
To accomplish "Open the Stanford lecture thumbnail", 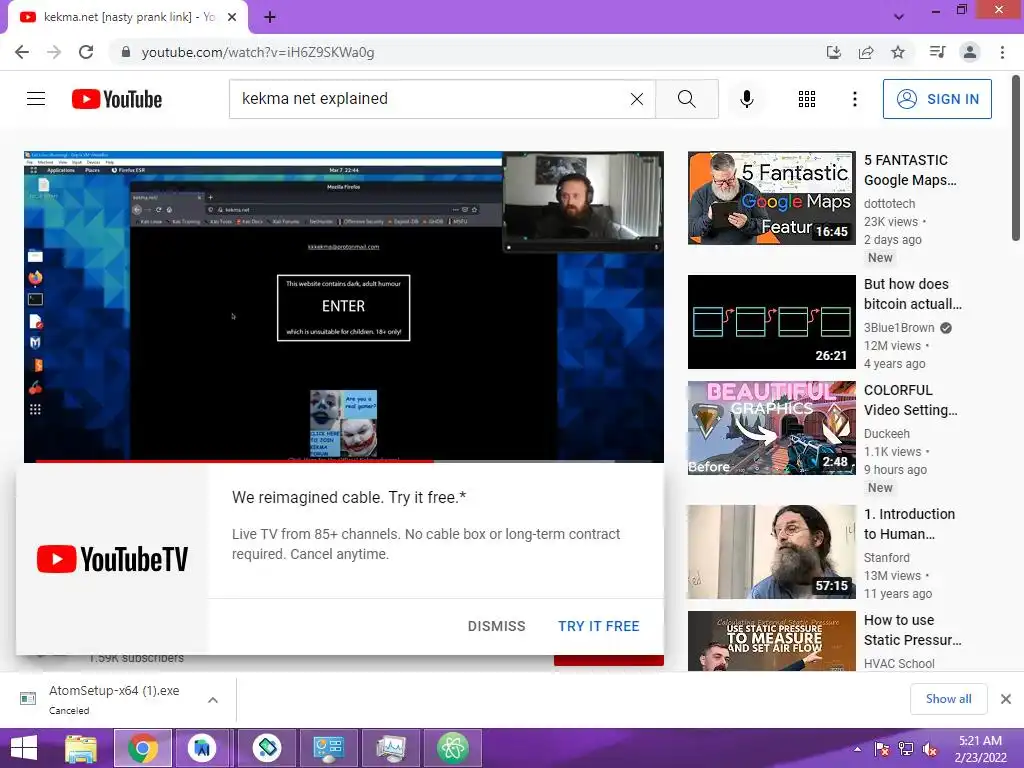I will (771, 552).
